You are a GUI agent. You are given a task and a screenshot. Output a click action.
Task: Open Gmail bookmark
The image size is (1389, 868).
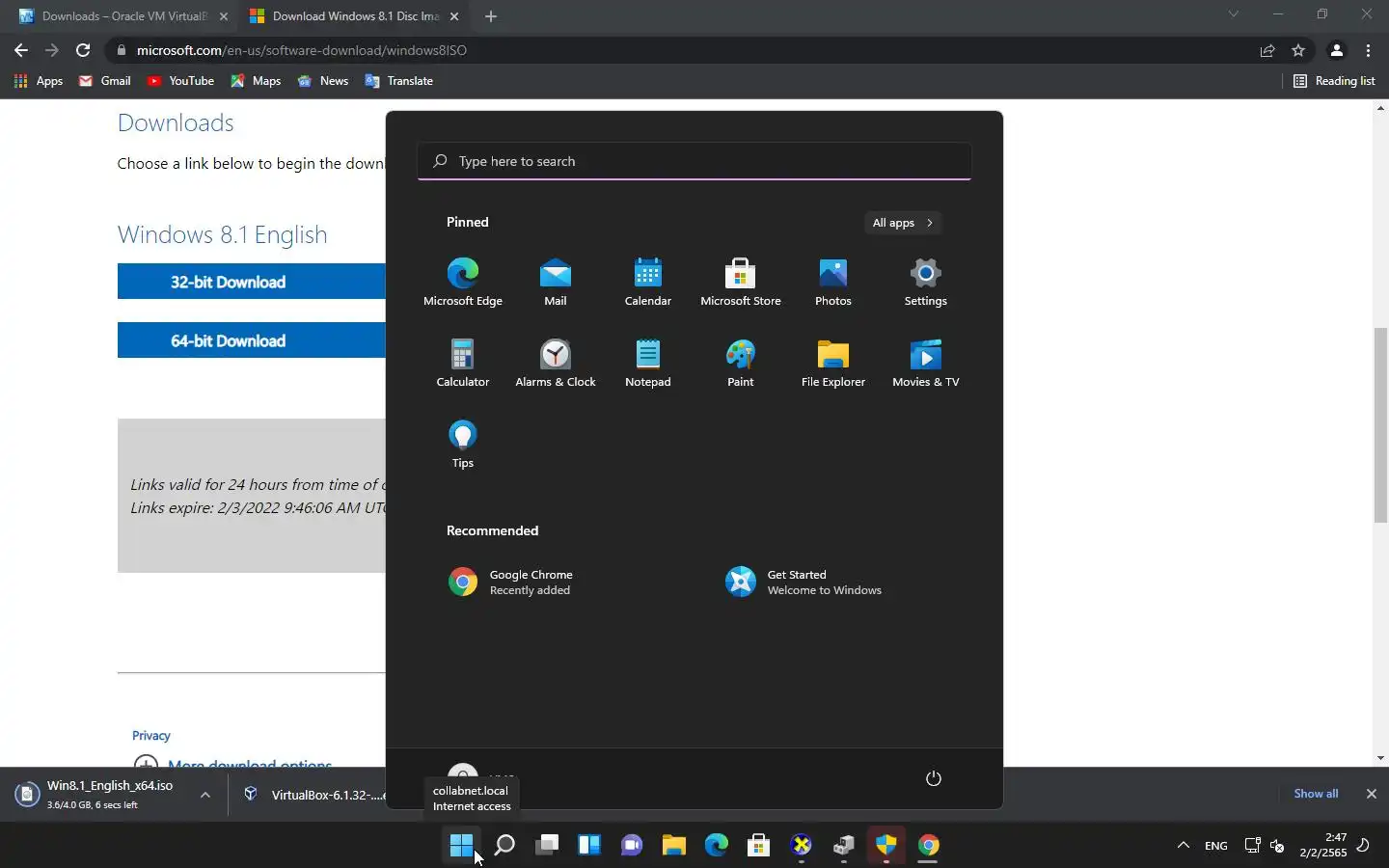tap(105, 81)
